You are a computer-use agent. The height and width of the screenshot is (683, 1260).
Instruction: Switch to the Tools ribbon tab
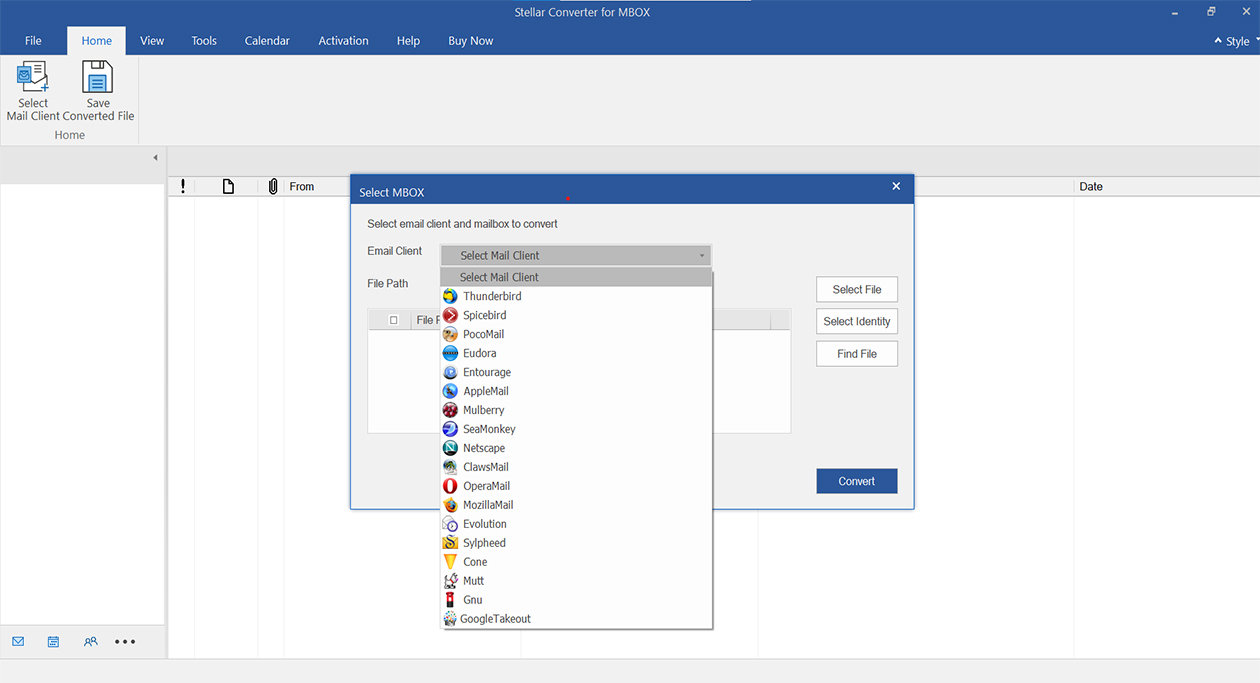point(204,41)
